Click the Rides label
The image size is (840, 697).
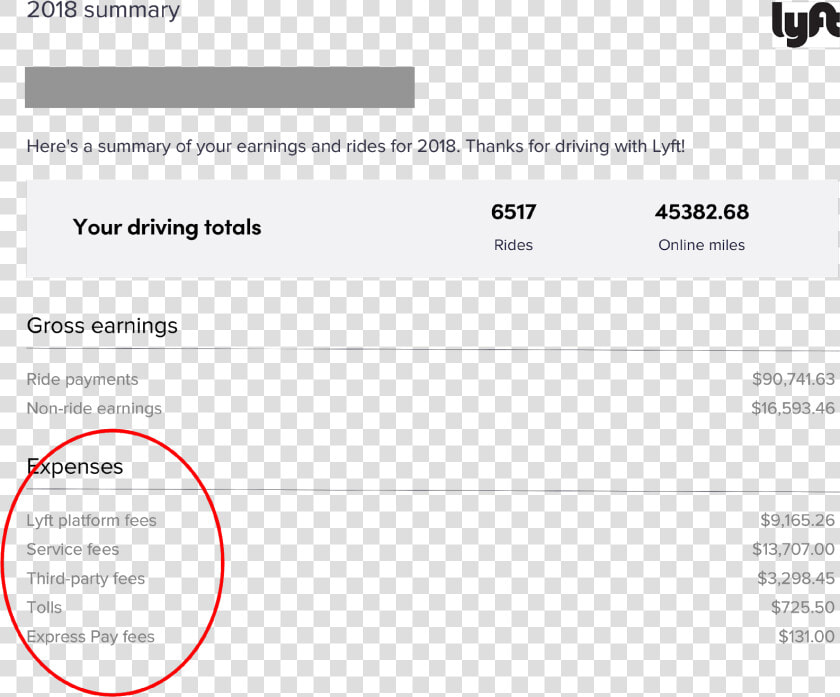click(x=513, y=245)
